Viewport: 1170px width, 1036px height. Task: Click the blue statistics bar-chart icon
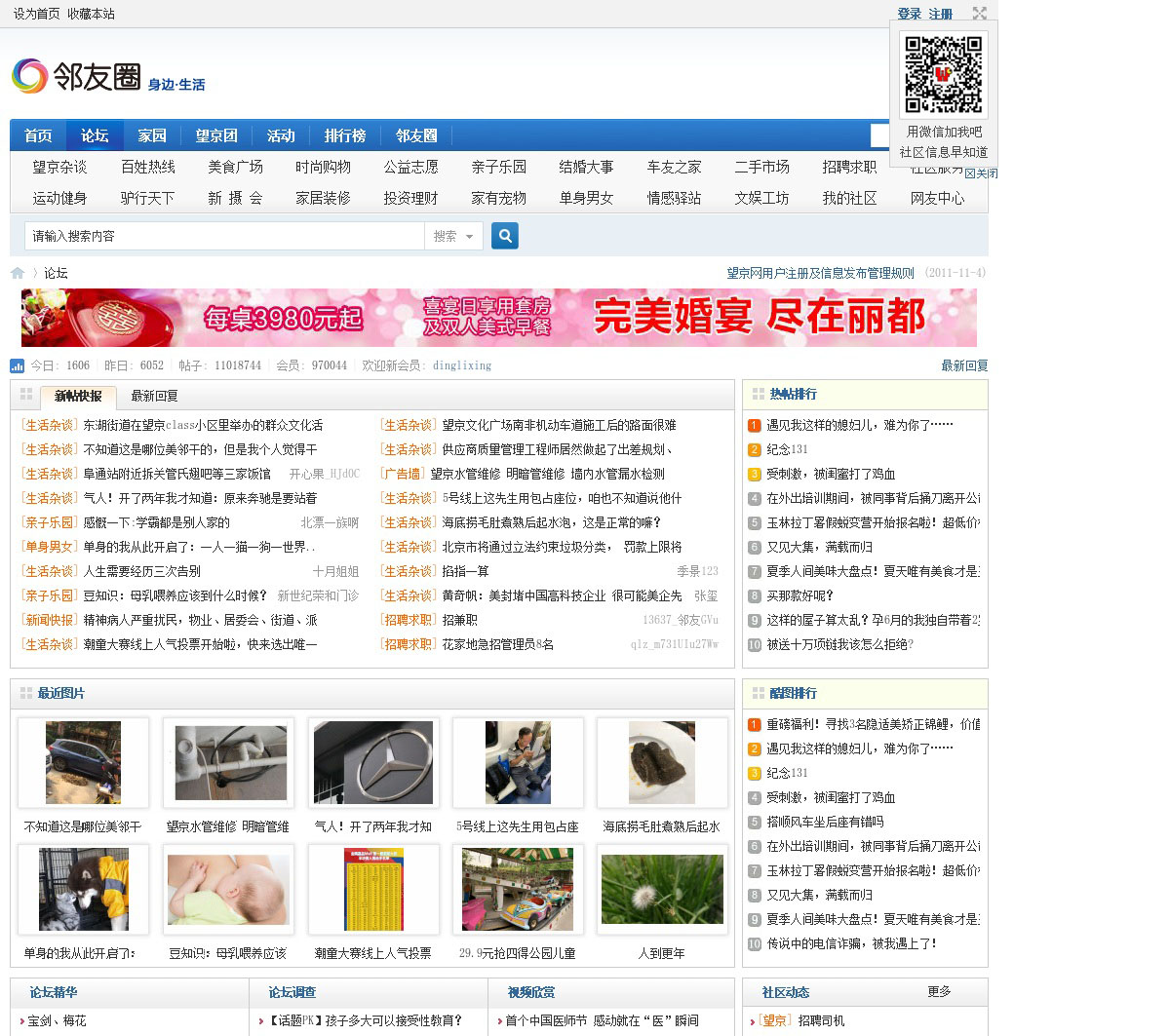pyautogui.click(x=17, y=365)
